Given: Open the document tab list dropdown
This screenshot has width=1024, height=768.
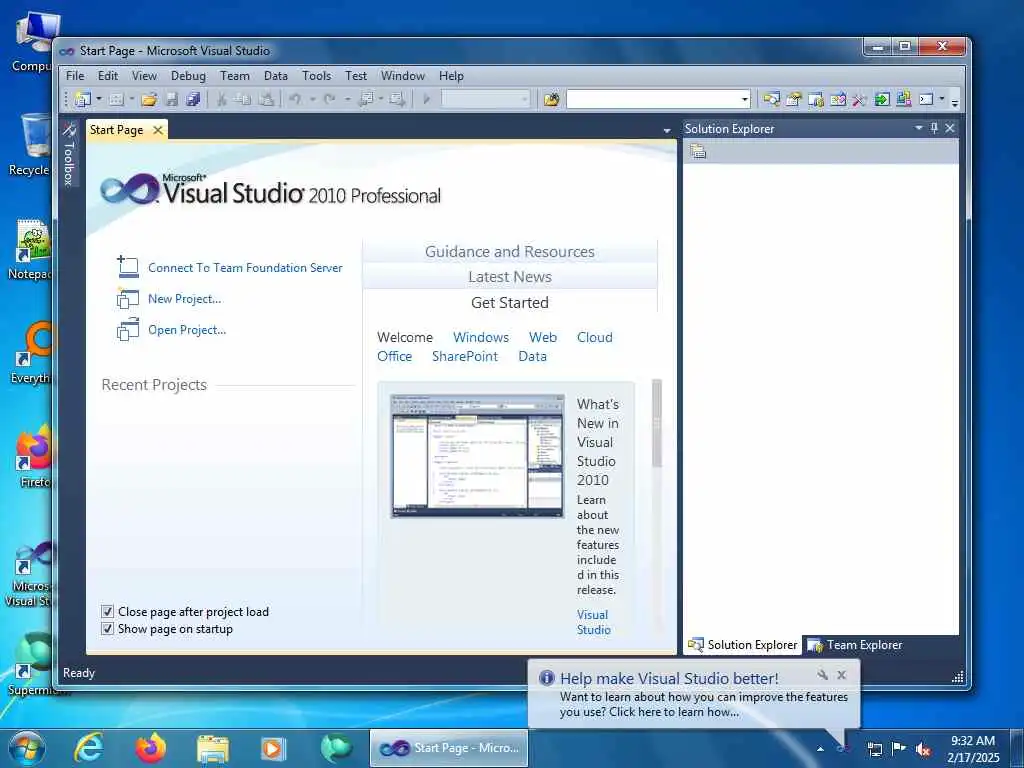Looking at the screenshot, I should point(667,131).
